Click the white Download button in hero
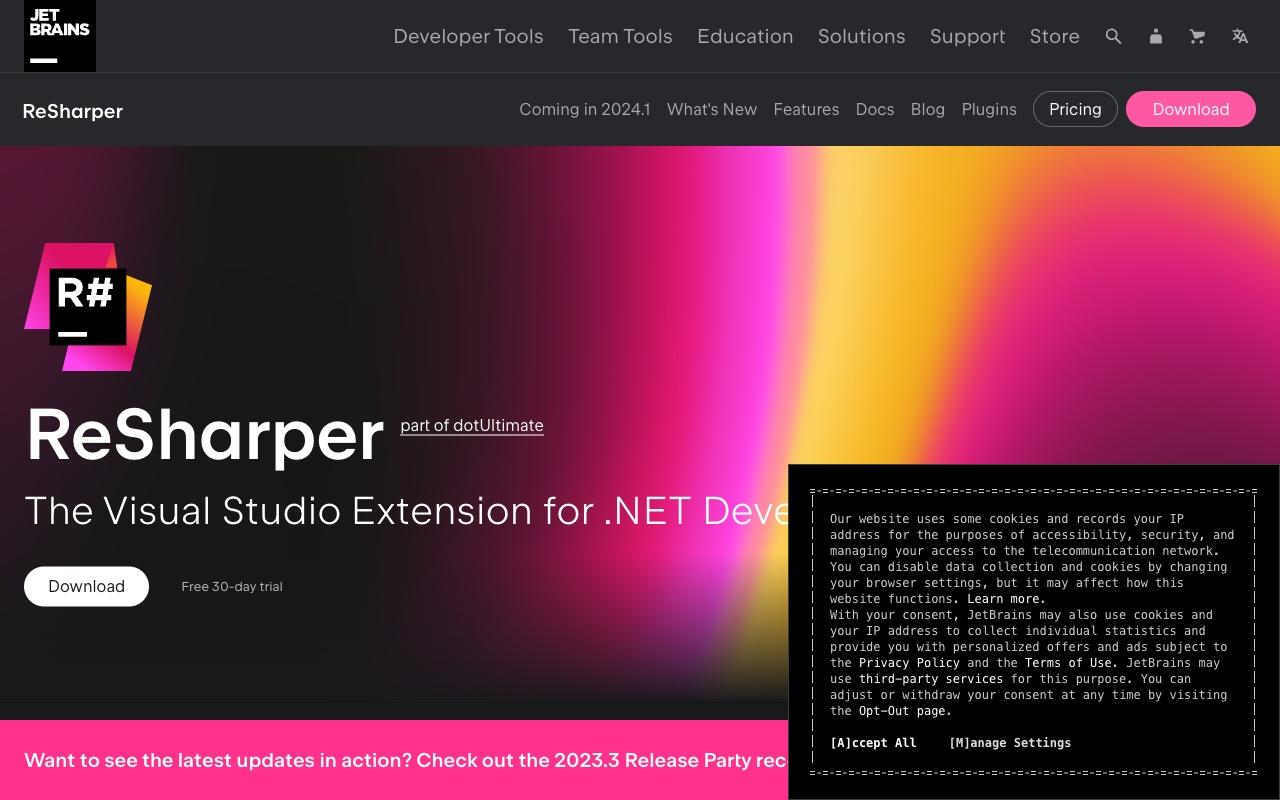Viewport: 1280px width, 800px height. (x=86, y=586)
